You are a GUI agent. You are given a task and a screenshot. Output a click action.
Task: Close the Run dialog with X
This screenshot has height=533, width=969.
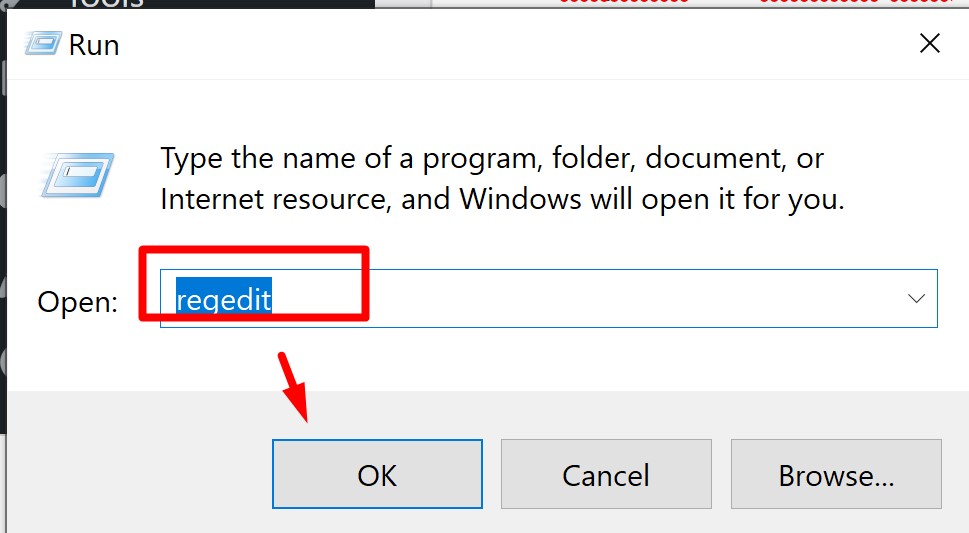(x=929, y=43)
